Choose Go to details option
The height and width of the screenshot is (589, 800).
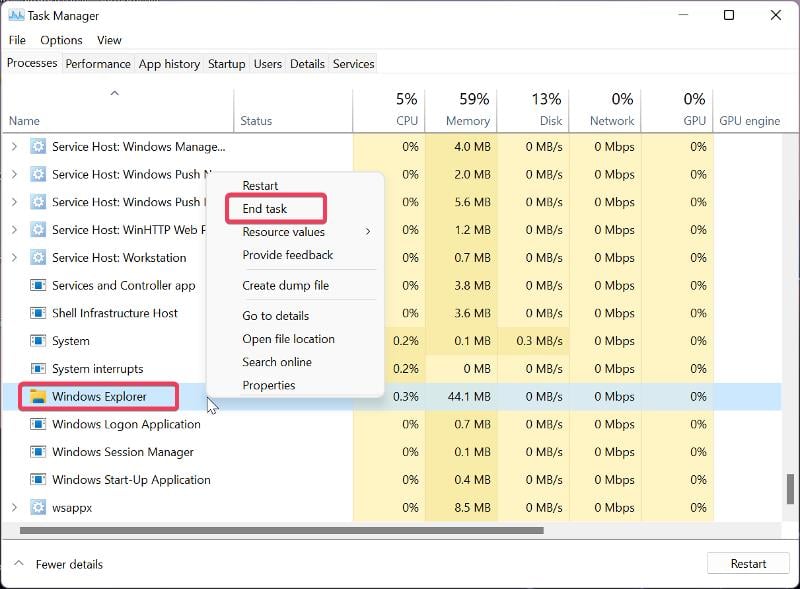pos(276,315)
